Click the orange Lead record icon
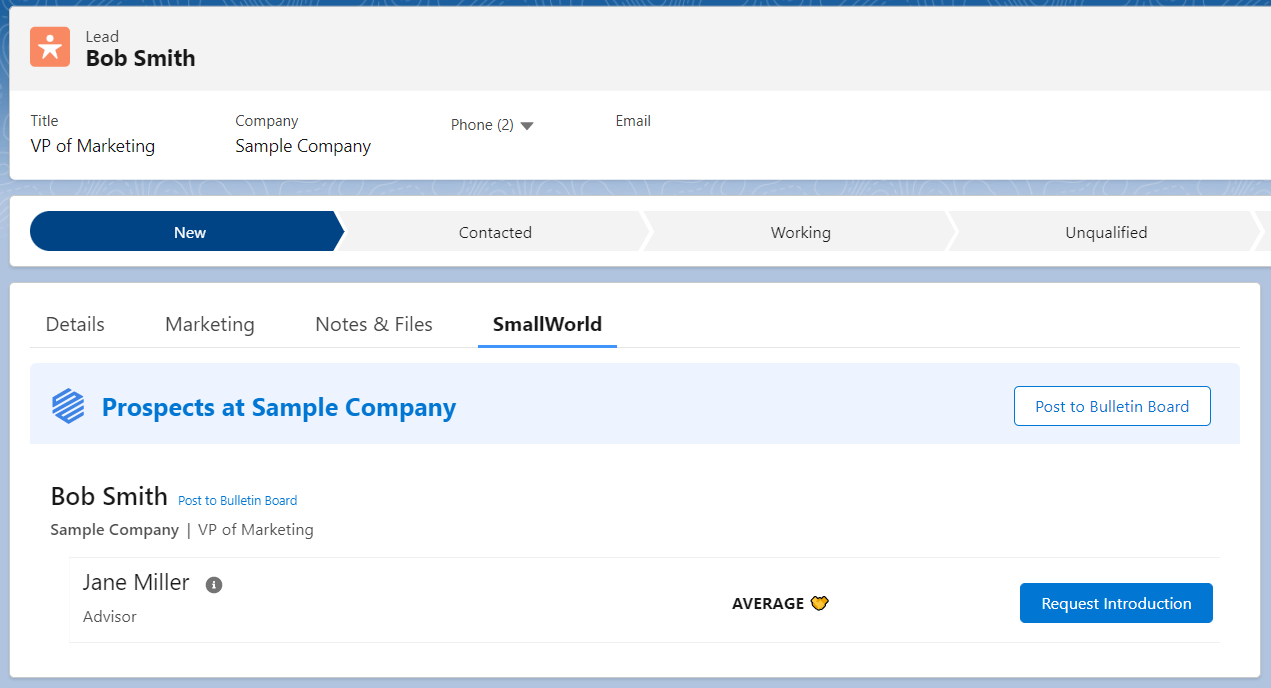The height and width of the screenshot is (688, 1271). tap(49, 47)
